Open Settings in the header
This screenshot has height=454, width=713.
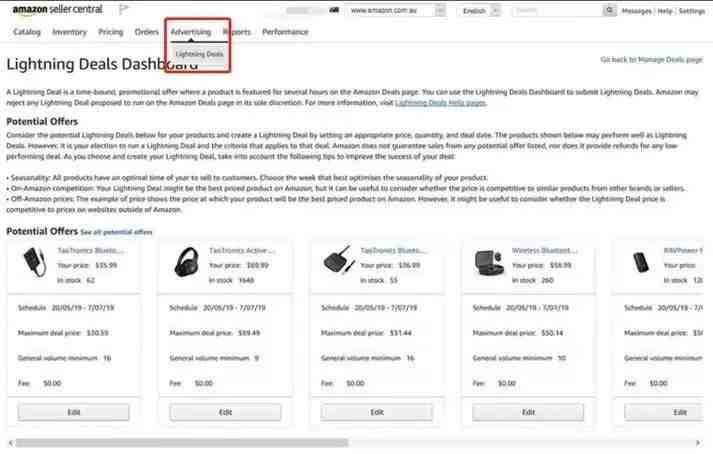(691, 11)
